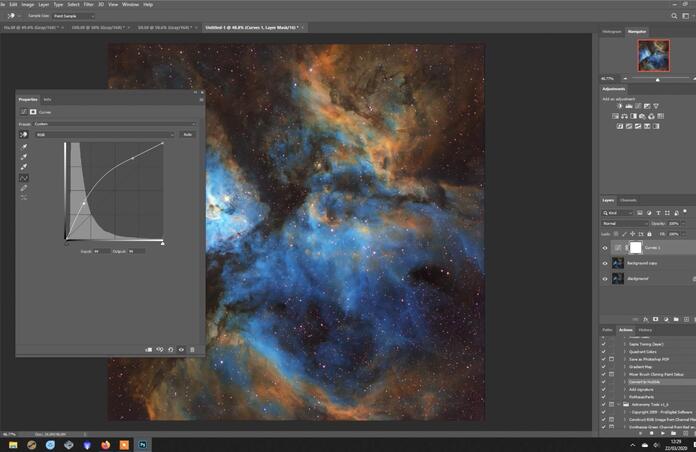Switch to the Histogram tab
This screenshot has height=452, width=696.
point(612,32)
